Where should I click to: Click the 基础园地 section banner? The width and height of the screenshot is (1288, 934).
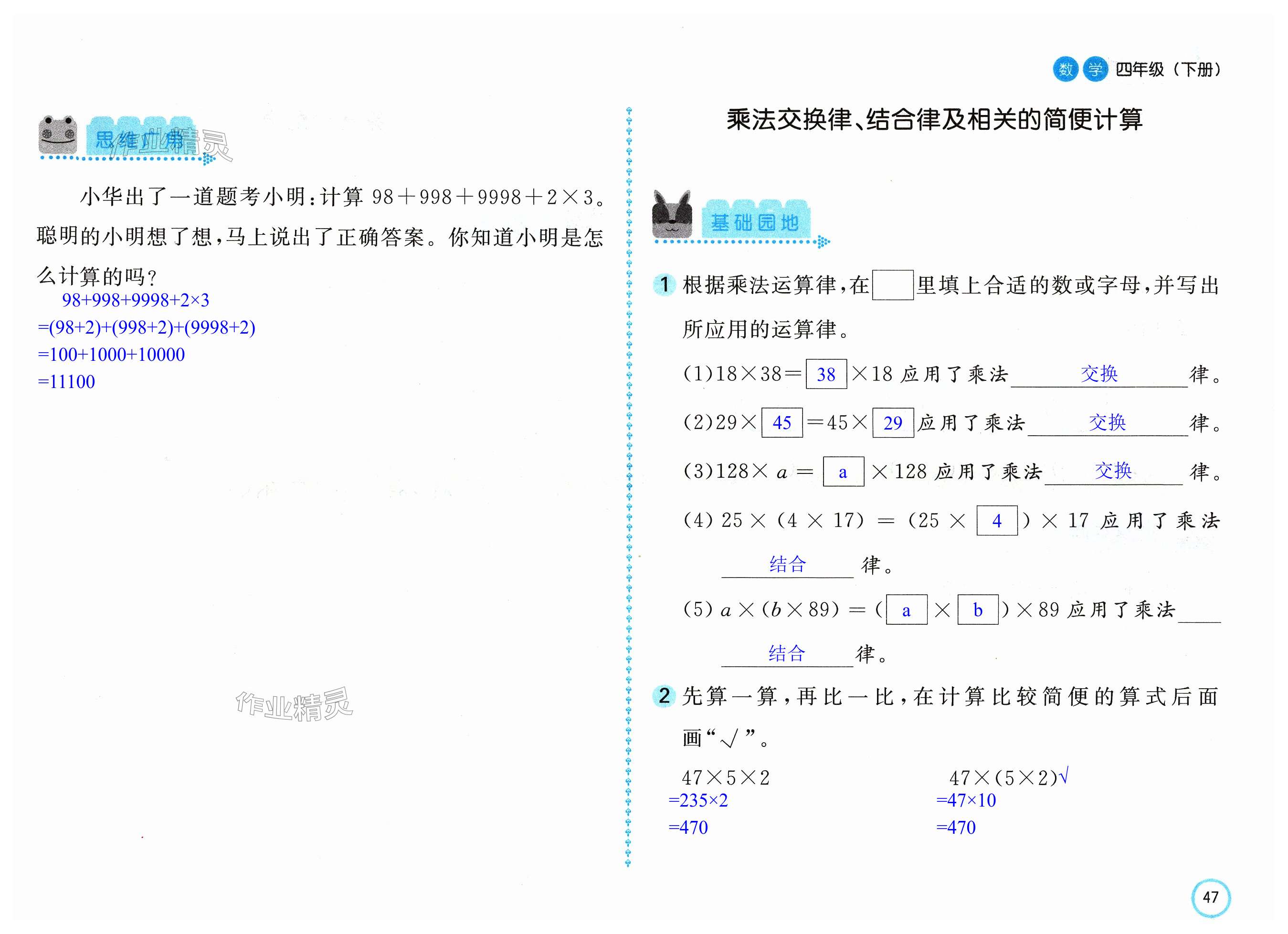point(755,222)
